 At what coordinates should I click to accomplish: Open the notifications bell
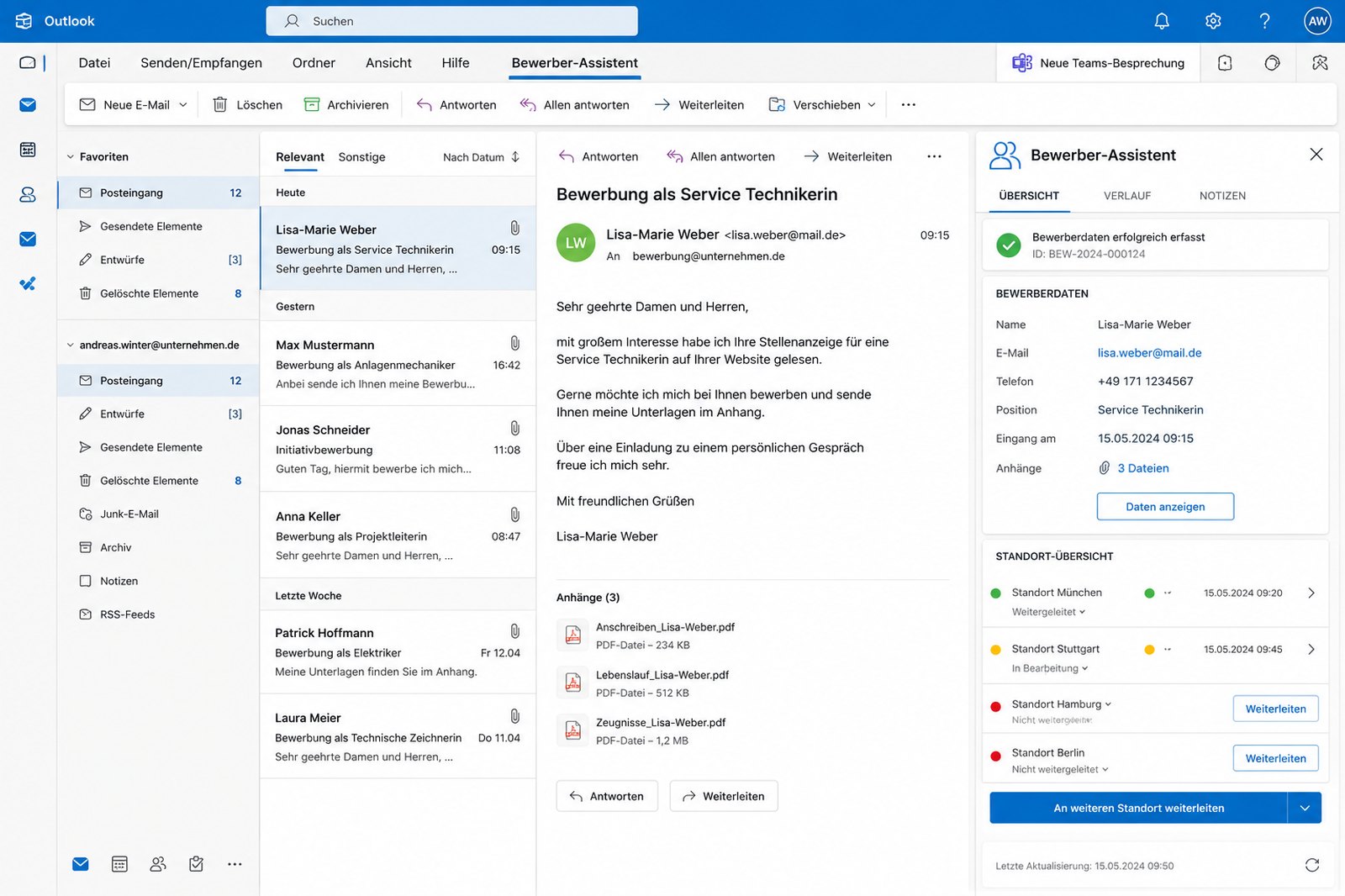point(1162,21)
